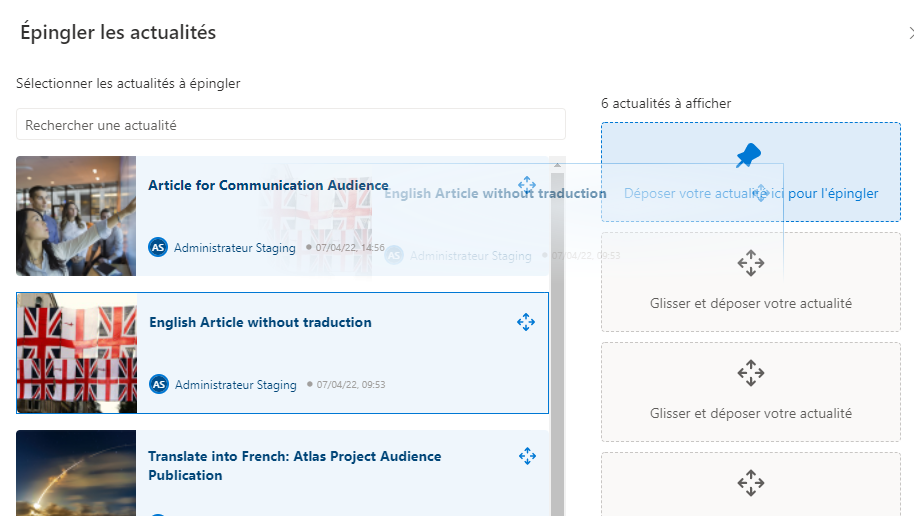
Task: Click 'Administrateur Staging' on Communication Audience card
Action: [x=235, y=248]
